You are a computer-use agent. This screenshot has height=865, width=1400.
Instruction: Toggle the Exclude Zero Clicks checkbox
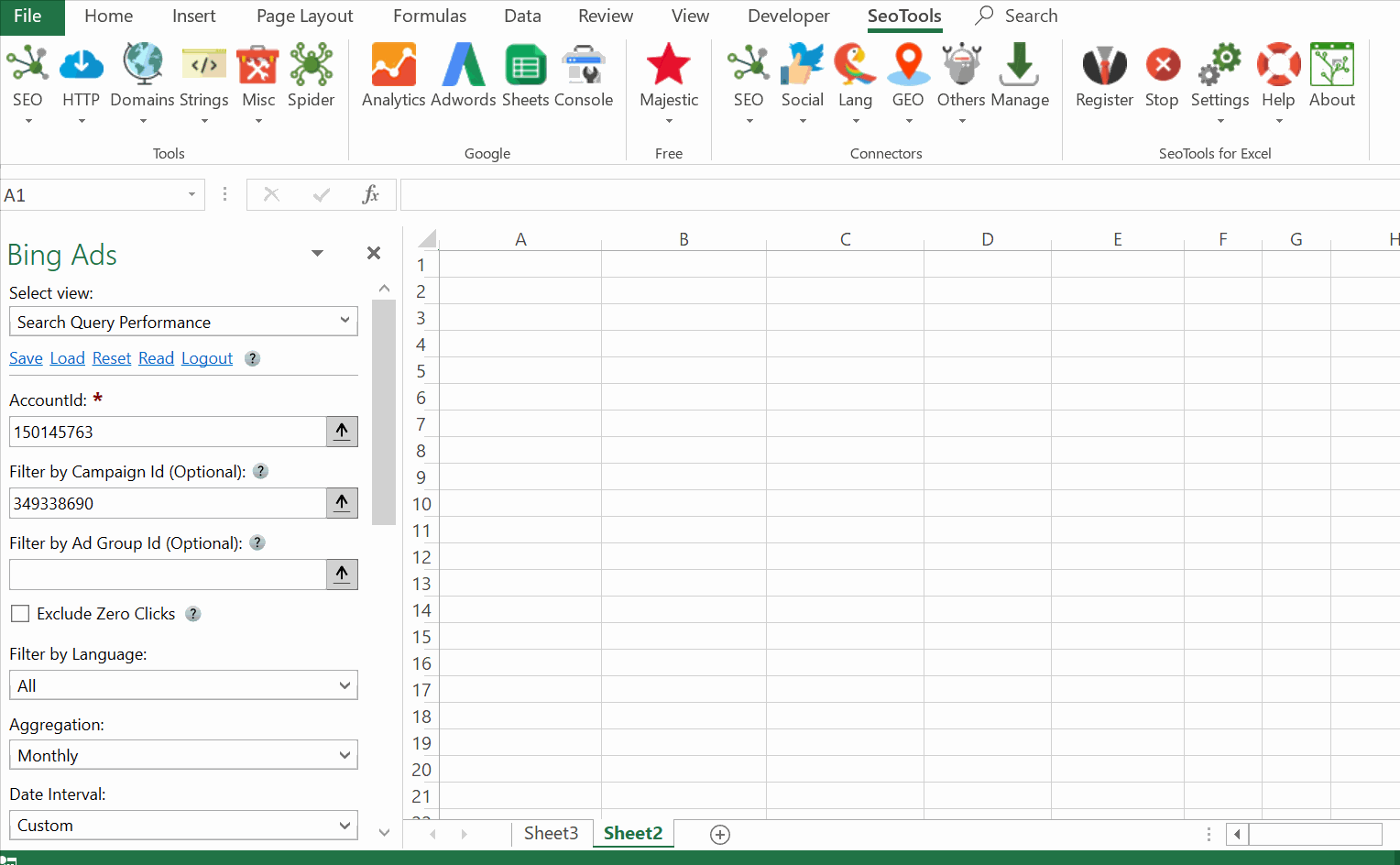tap(20, 614)
